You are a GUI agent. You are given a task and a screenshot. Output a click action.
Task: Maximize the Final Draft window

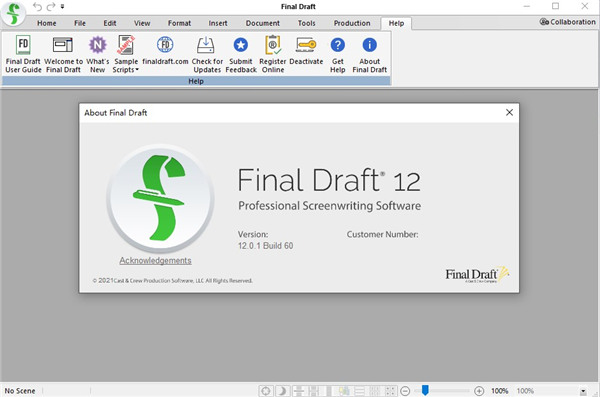tap(555, 6)
